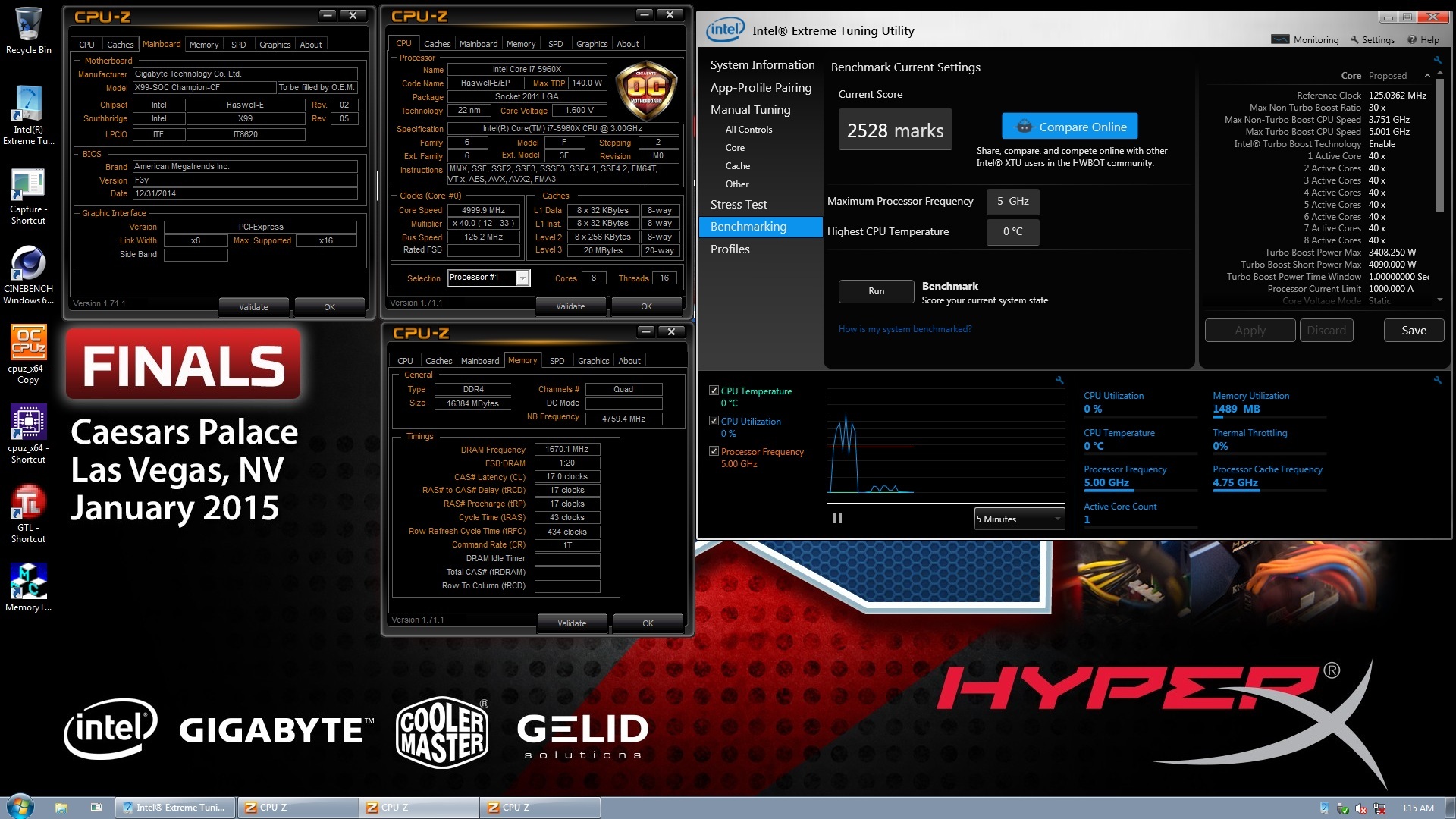The image size is (1456, 819).
Task: Open Profiles in XTU sidebar
Action: pyautogui.click(x=730, y=249)
